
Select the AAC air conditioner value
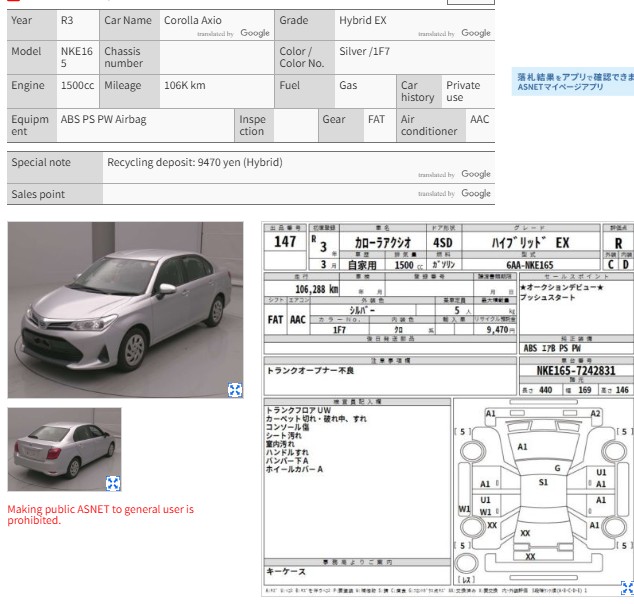(479, 119)
